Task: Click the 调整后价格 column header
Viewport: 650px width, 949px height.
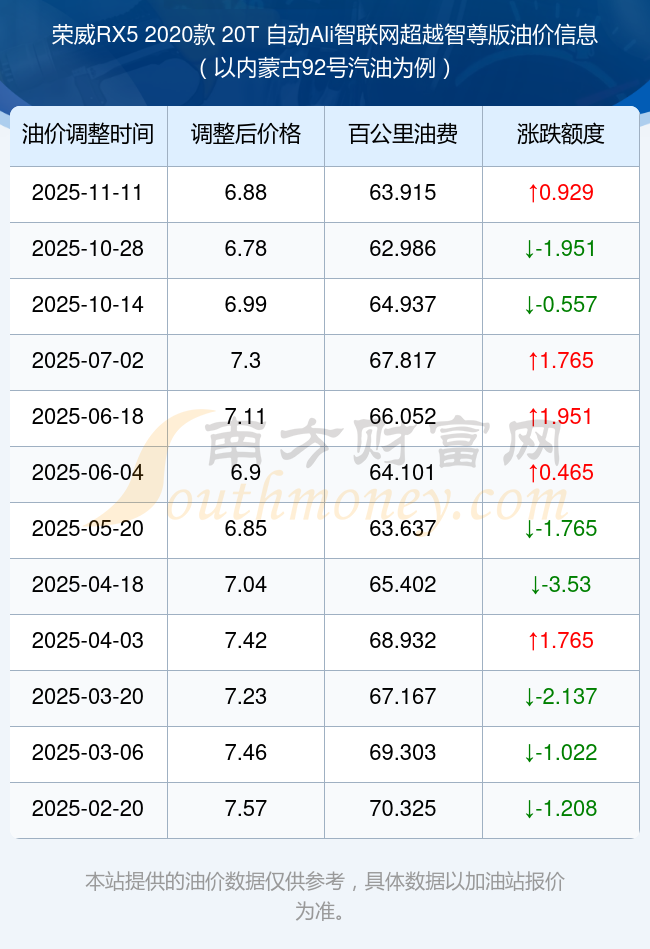Action: coord(246,134)
